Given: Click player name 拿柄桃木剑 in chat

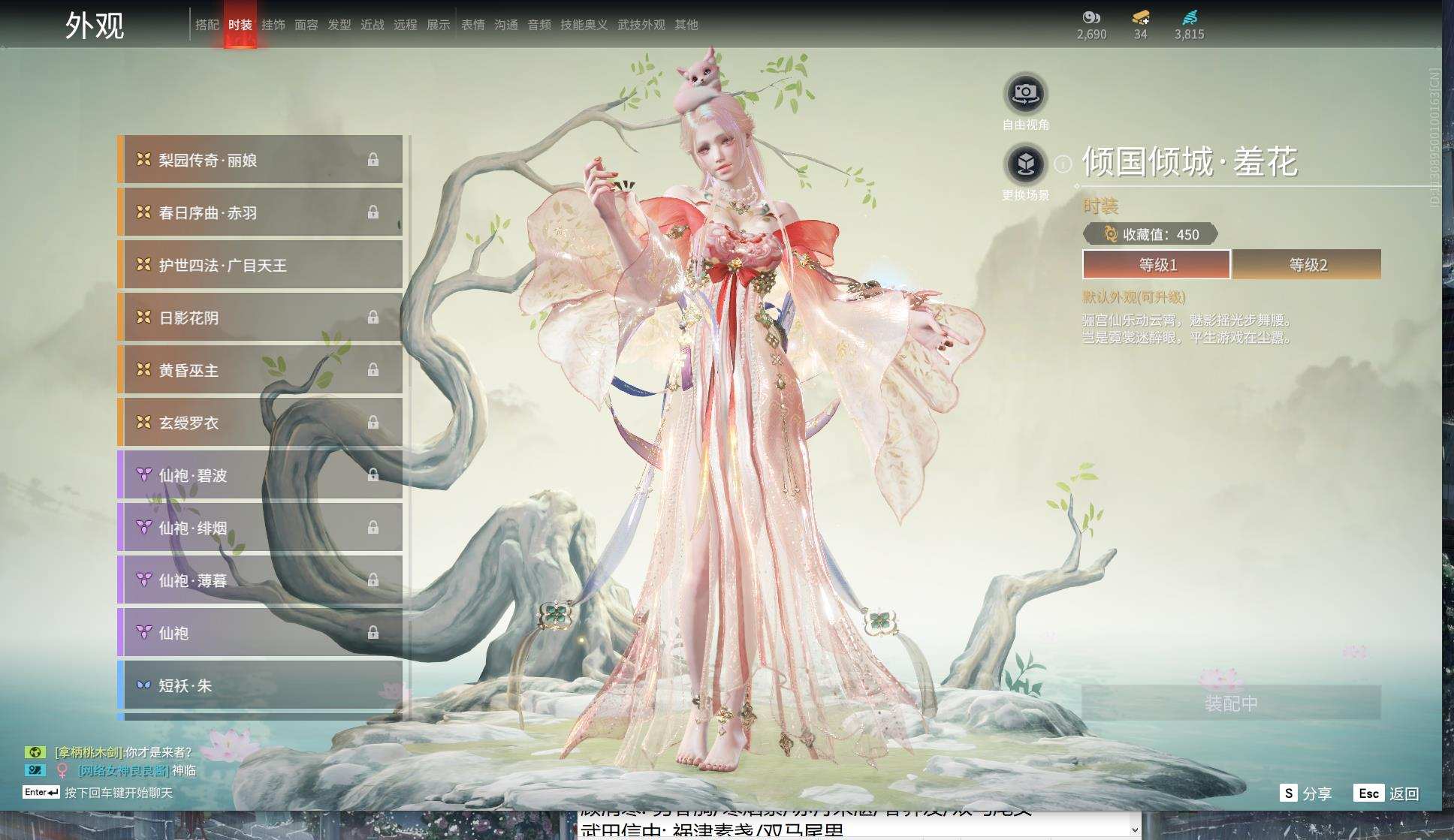Looking at the screenshot, I should (x=88, y=752).
